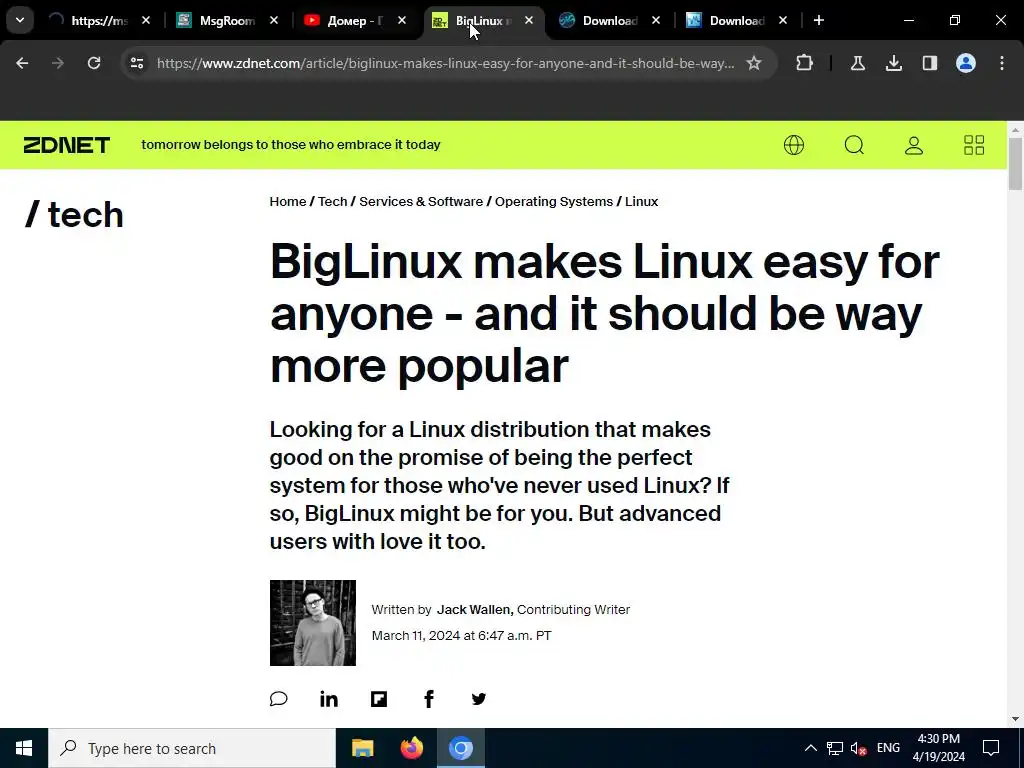The image size is (1024, 768).
Task: Show hidden system tray icons
Action: point(810,748)
